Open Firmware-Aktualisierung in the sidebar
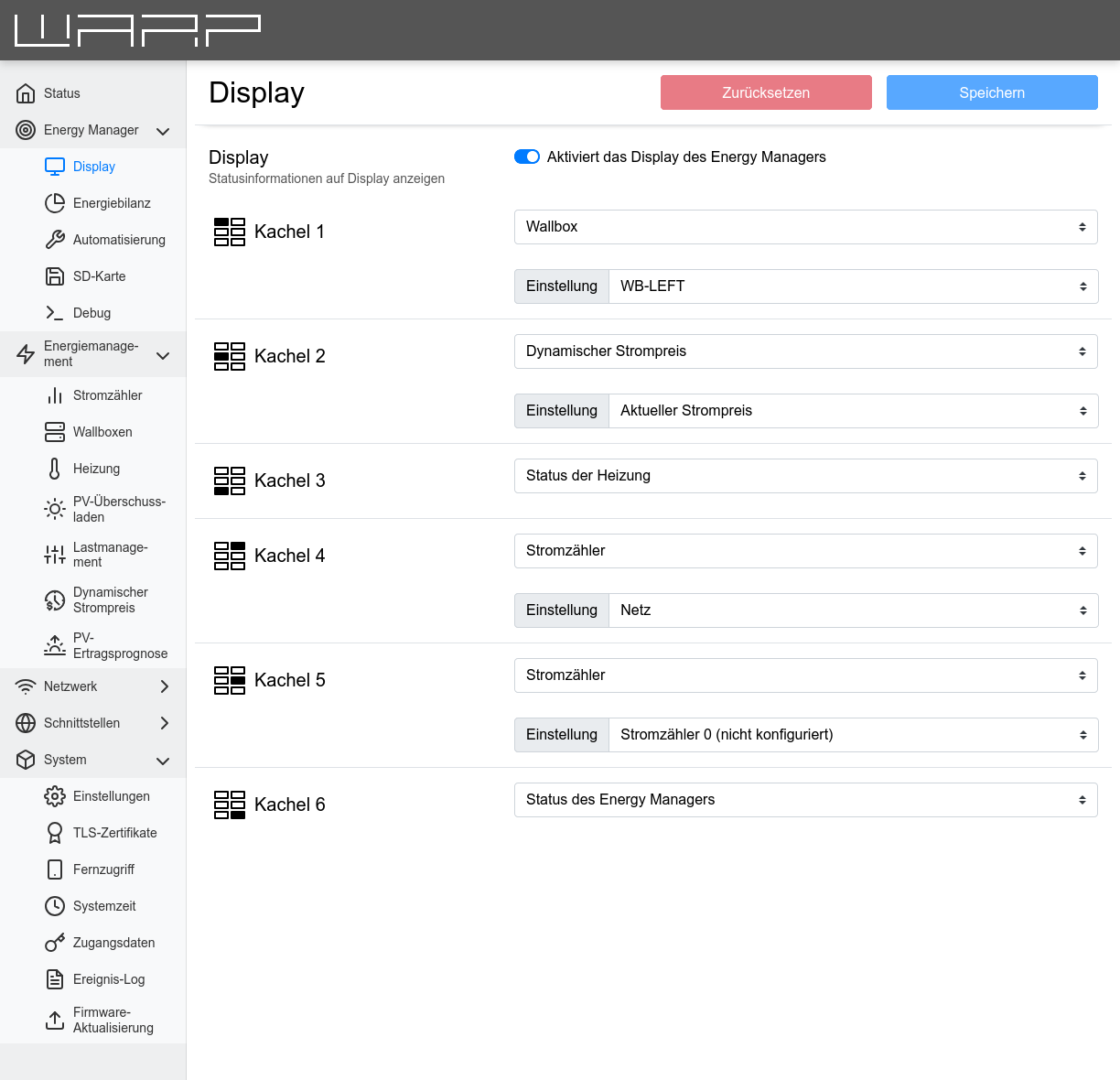 [92, 1019]
